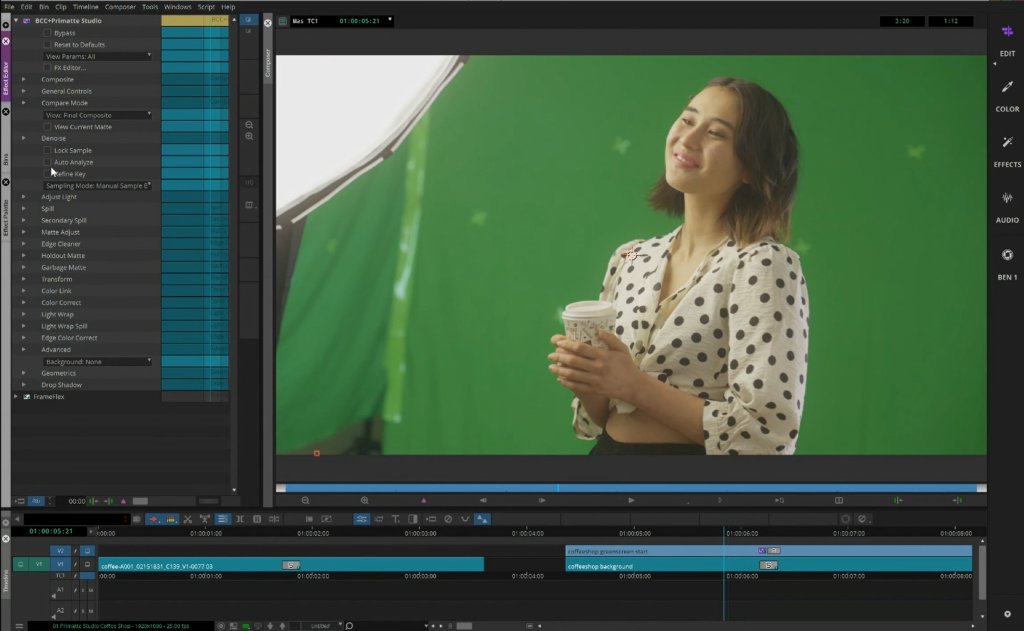The width and height of the screenshot is (1024, 631).
Task: Switch to the Color workspace icon
Action: click(x=1007, y=88)
